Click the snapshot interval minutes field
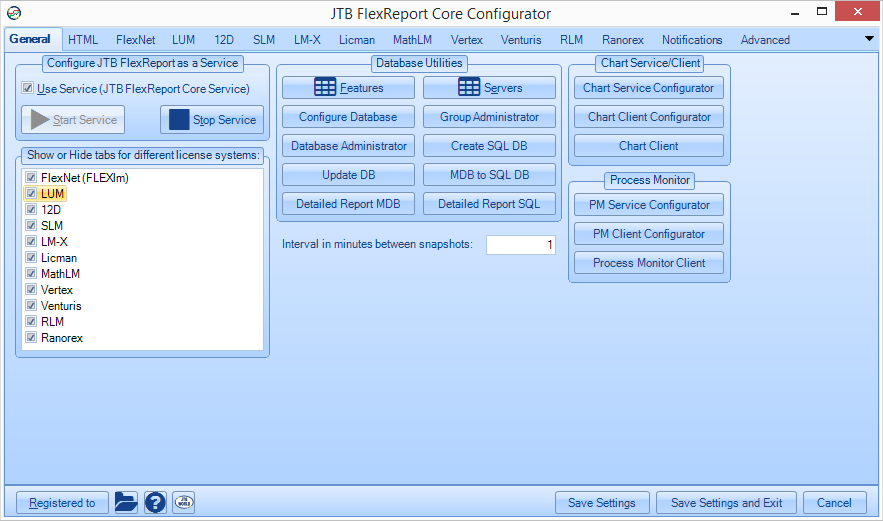 tap(520, 244)
